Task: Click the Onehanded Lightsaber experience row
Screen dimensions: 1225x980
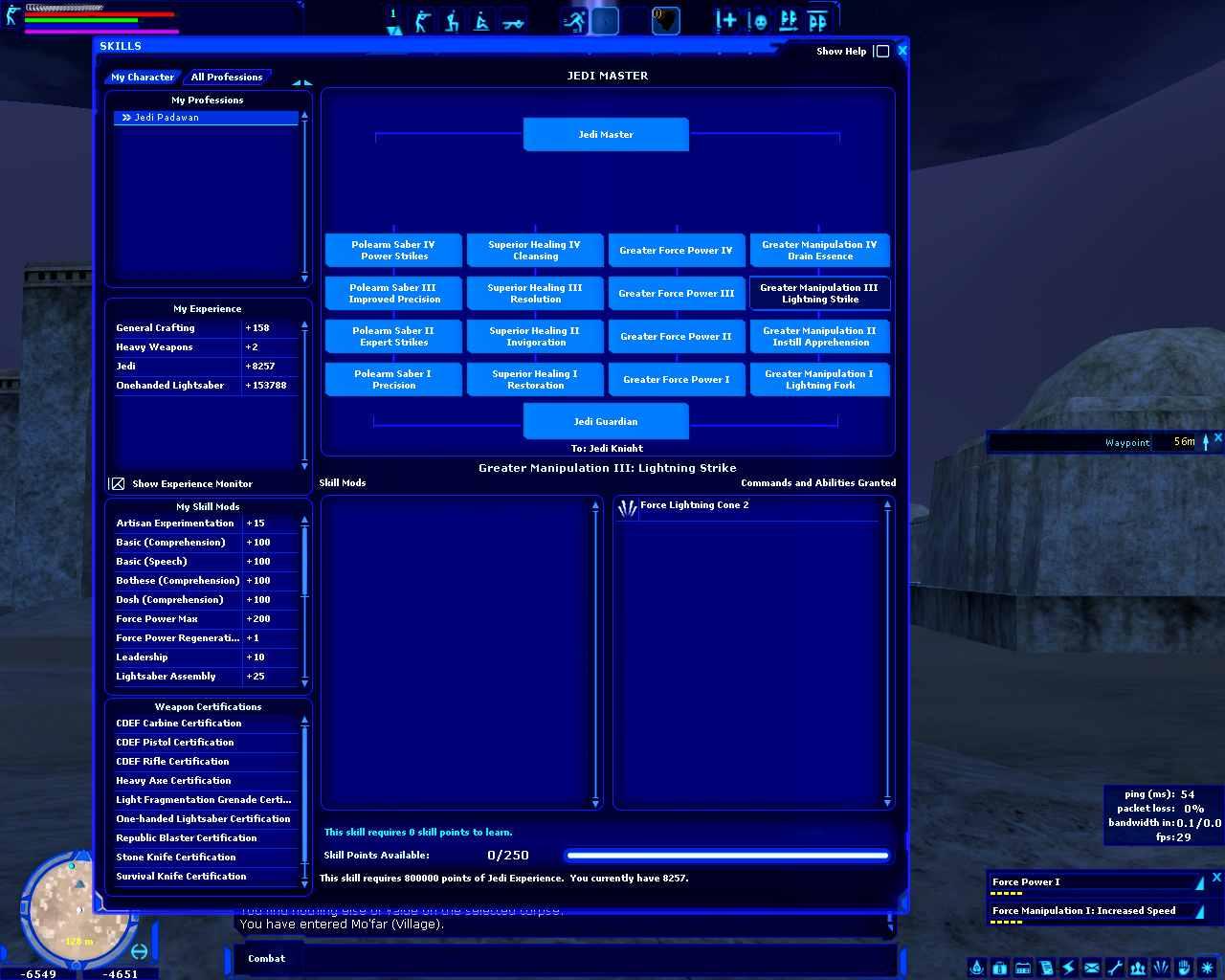Action: 206,386
